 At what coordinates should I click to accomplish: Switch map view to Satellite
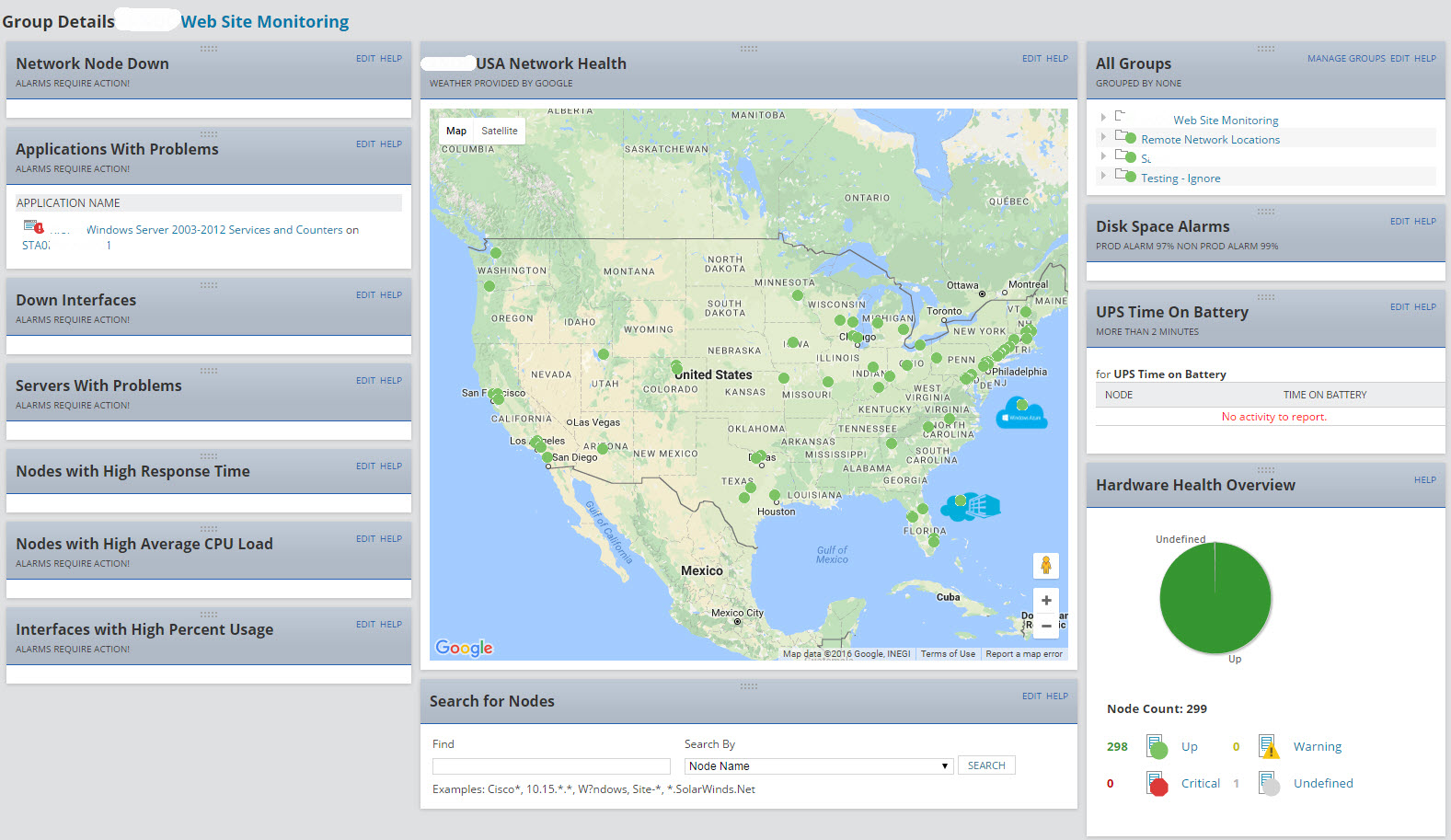(x=500, y=131)
